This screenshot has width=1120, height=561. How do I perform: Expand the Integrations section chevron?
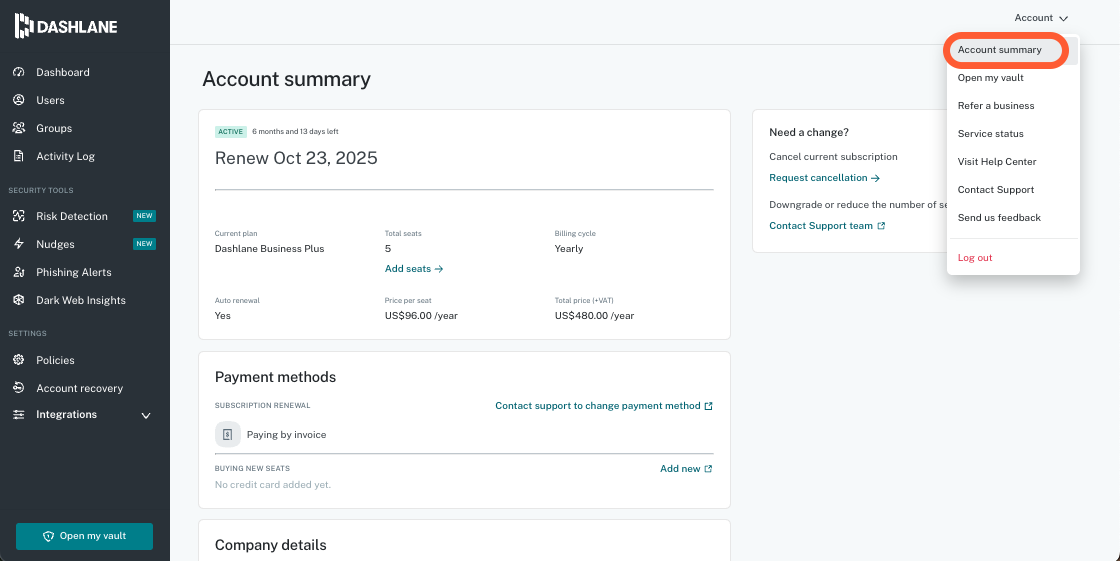146,415
